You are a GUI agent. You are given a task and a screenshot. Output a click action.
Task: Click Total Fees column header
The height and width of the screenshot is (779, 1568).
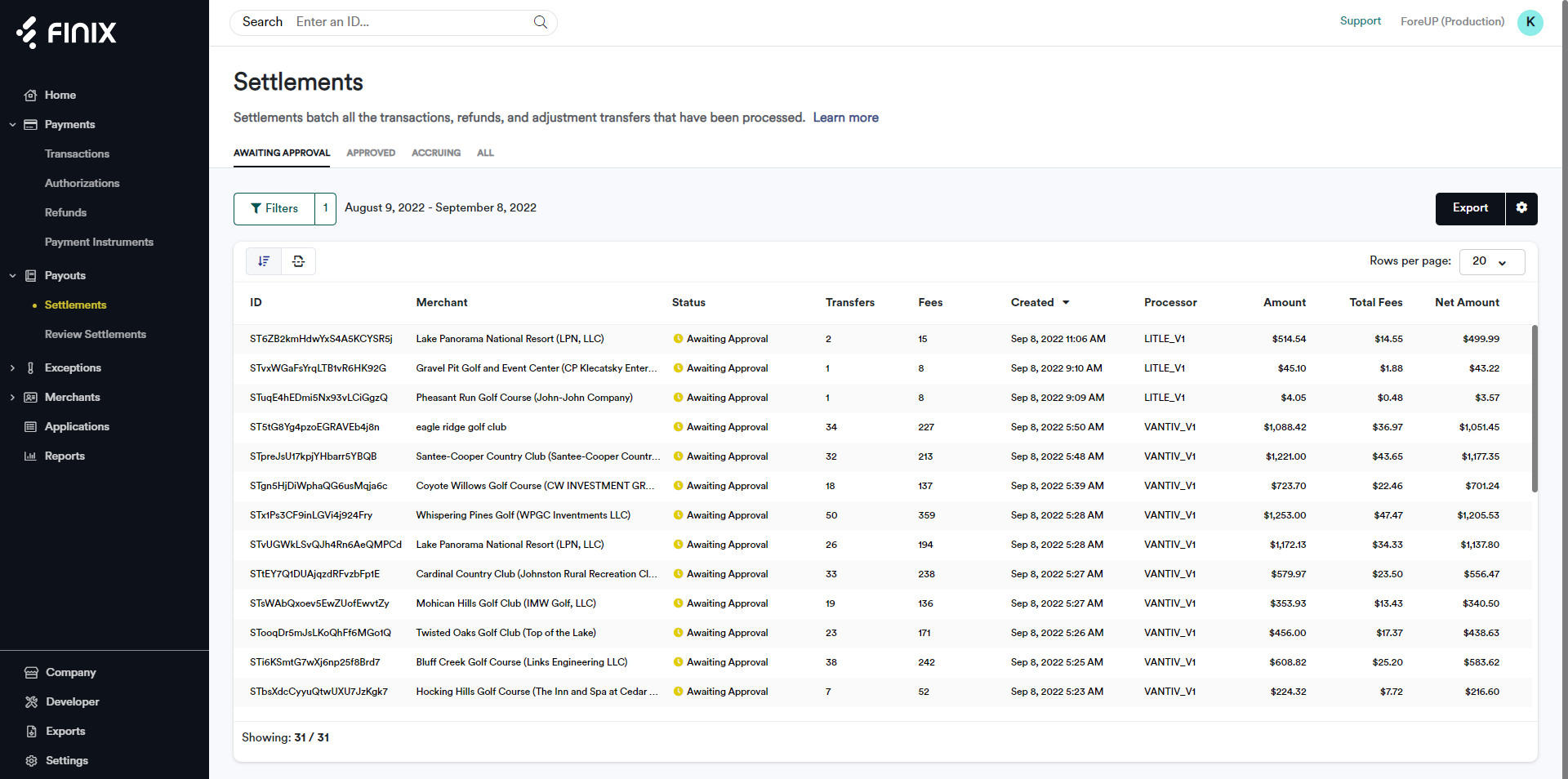click(1375, 303)
